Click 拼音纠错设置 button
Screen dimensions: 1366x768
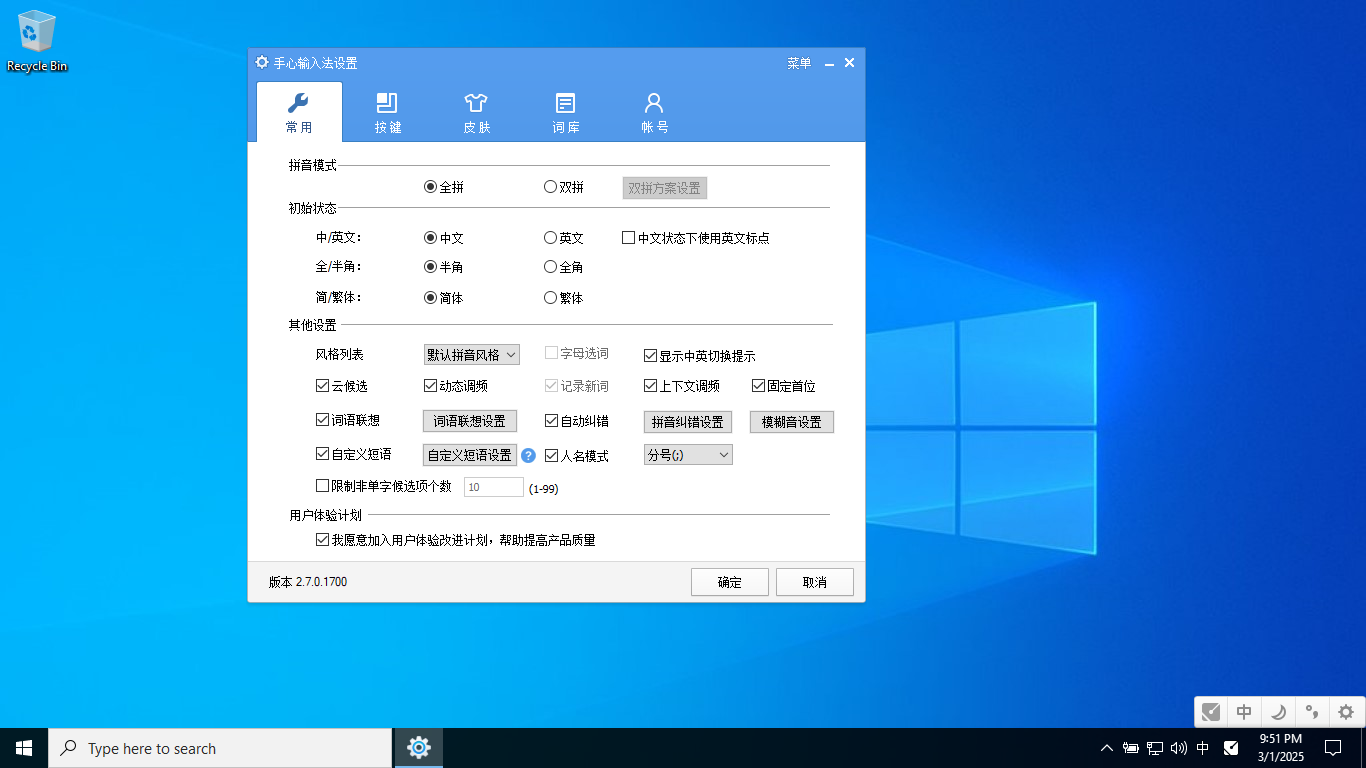(687, 422)
